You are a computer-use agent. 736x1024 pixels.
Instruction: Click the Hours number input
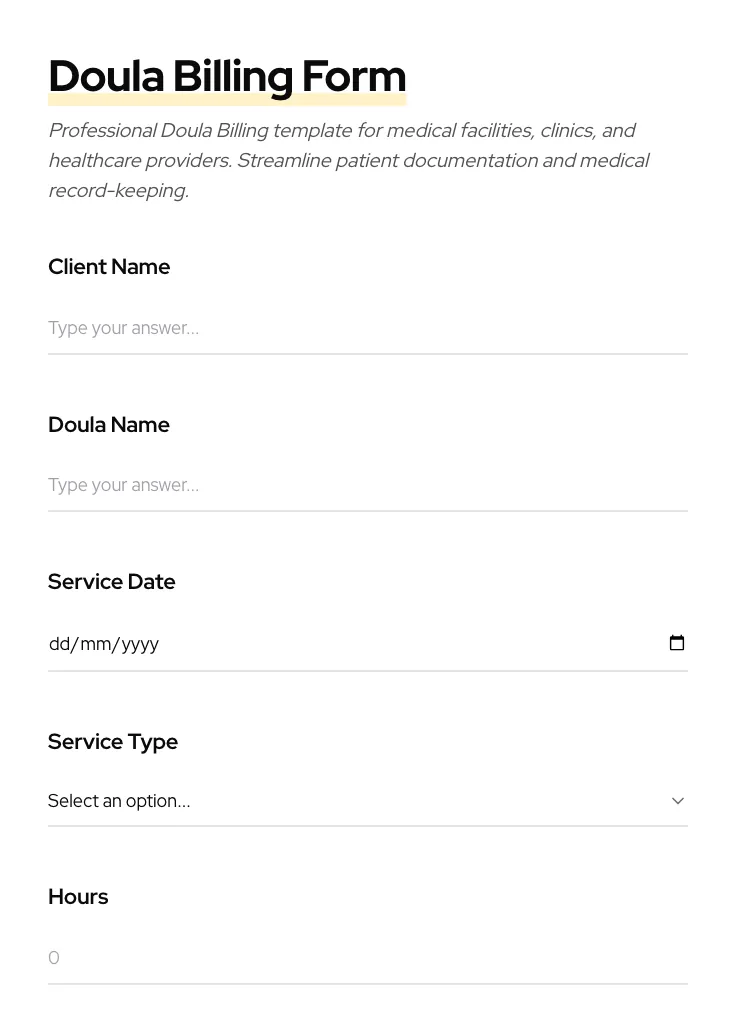300,957
